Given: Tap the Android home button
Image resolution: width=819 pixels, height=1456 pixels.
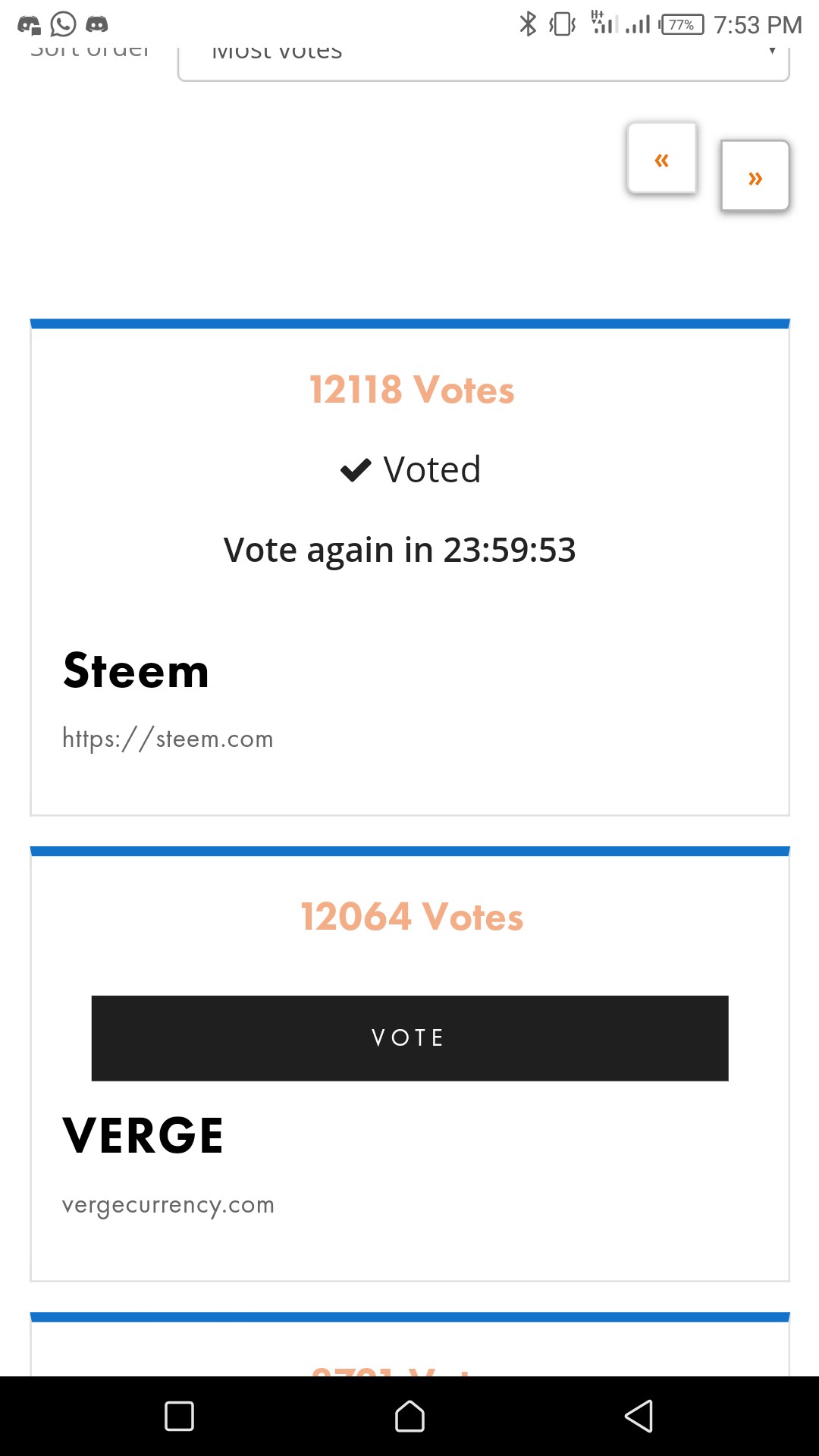Looking at the screenshot, I should [x=409, y=1416].
